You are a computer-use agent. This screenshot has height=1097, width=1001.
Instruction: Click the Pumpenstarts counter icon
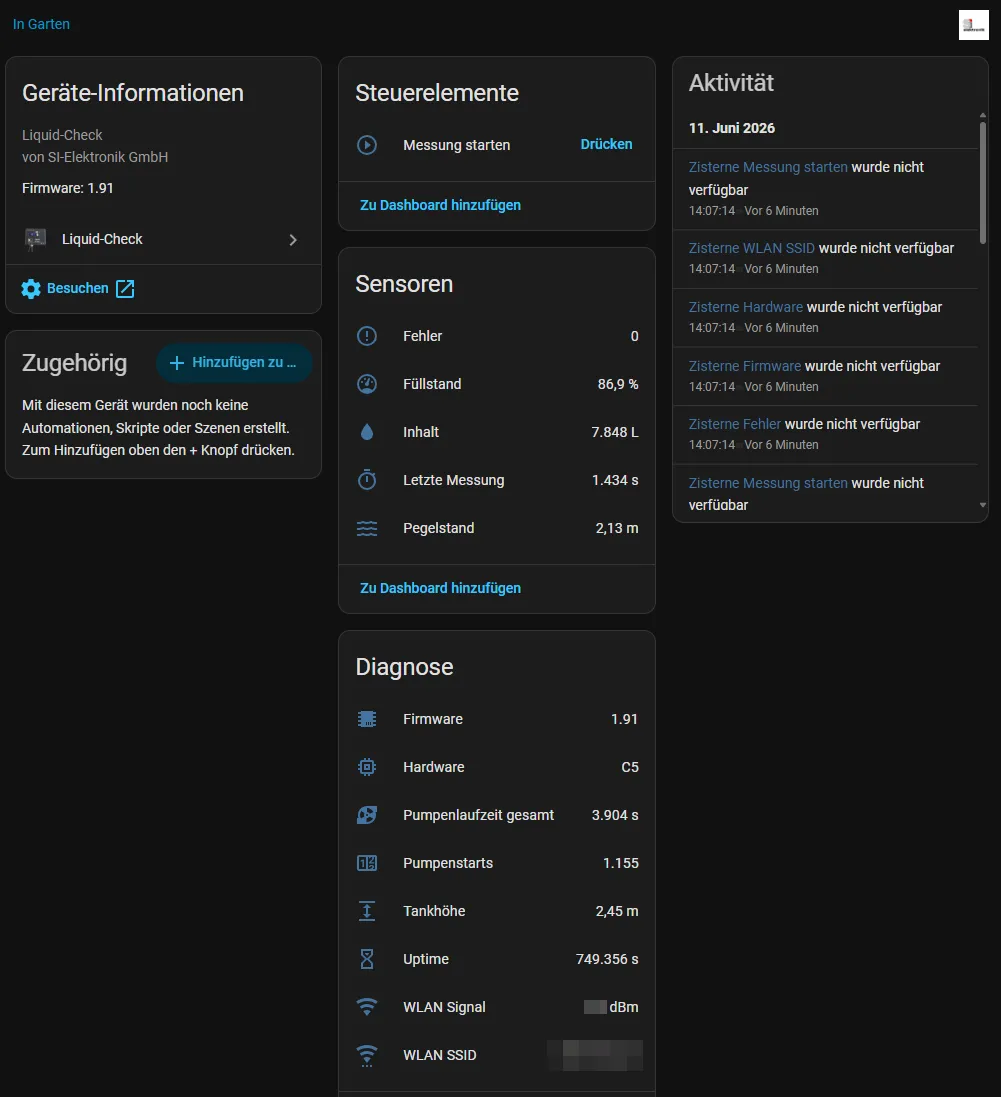point(367,863)
